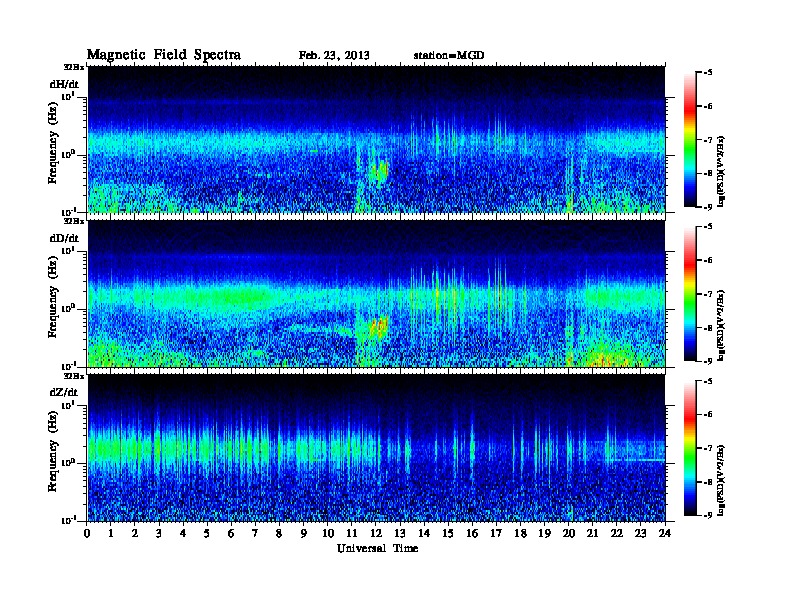Click the "station=MGD" label

pos(449,55)
